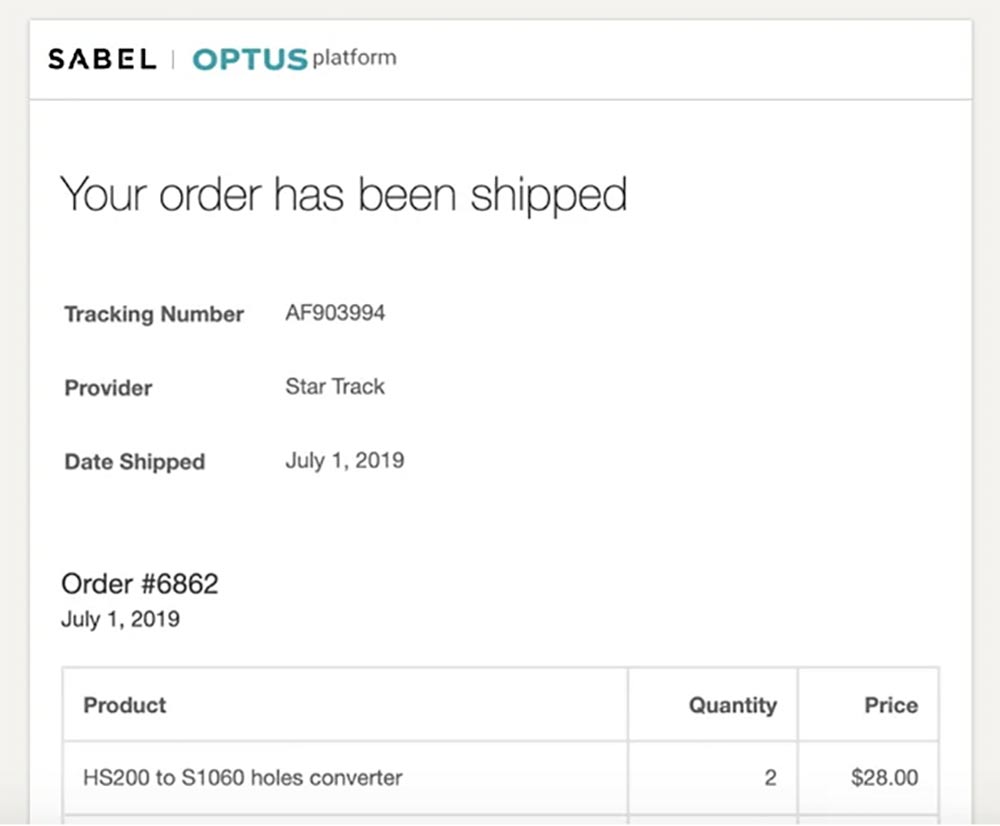Select the 'Your order has been shipped' heading
The image size is (1000, 826).
coord(343,194)
